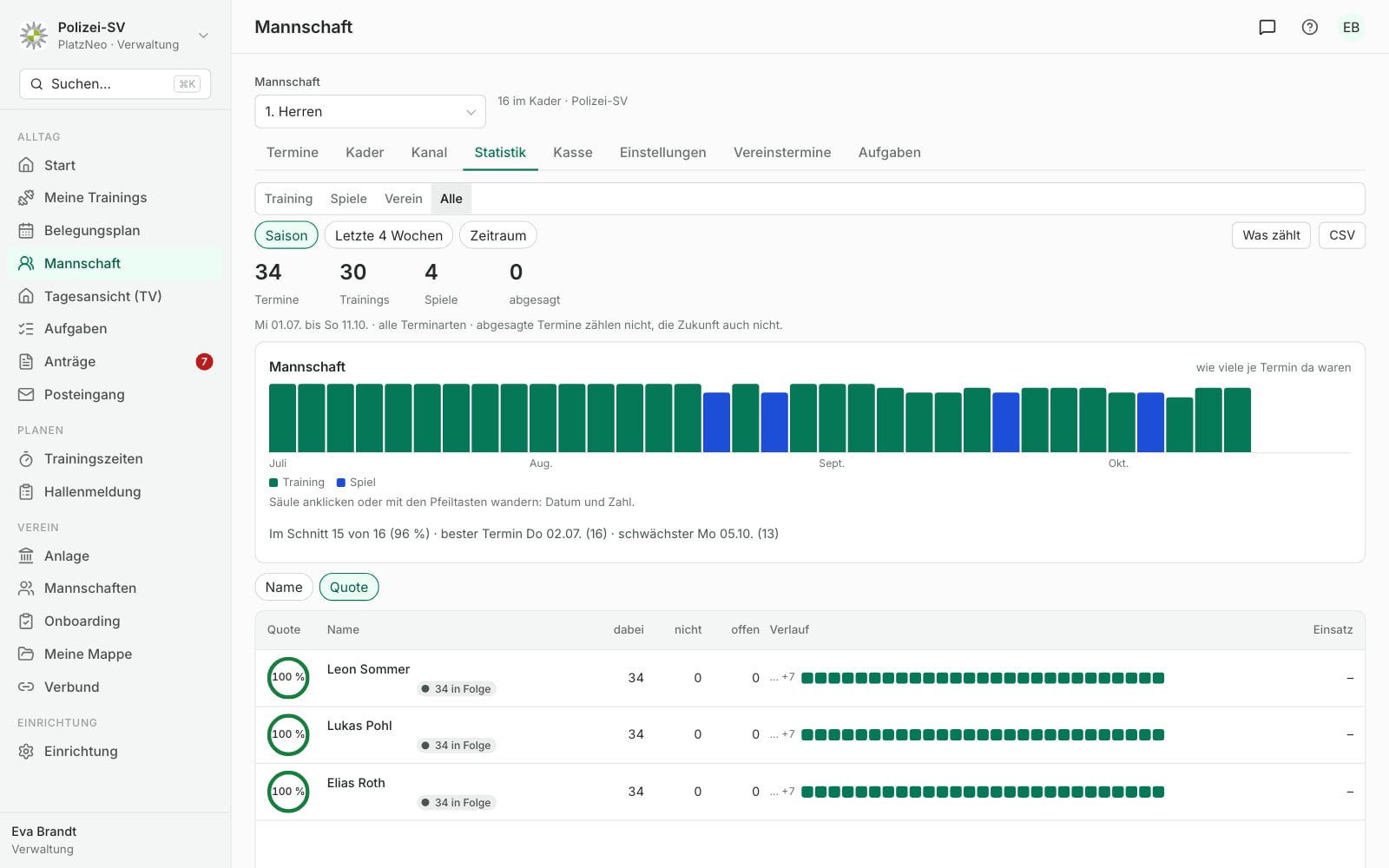Open Meine Mappe folder icon

pyautogui.click(x=26, y=654)
